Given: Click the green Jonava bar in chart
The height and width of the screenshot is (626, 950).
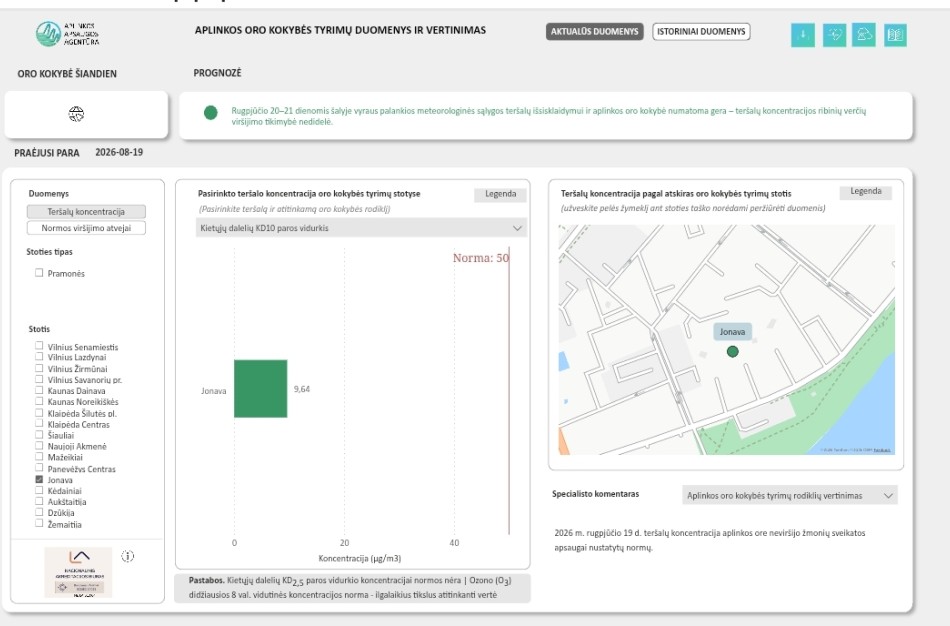Looking at the screenshot, I should [x=261, y=388].
